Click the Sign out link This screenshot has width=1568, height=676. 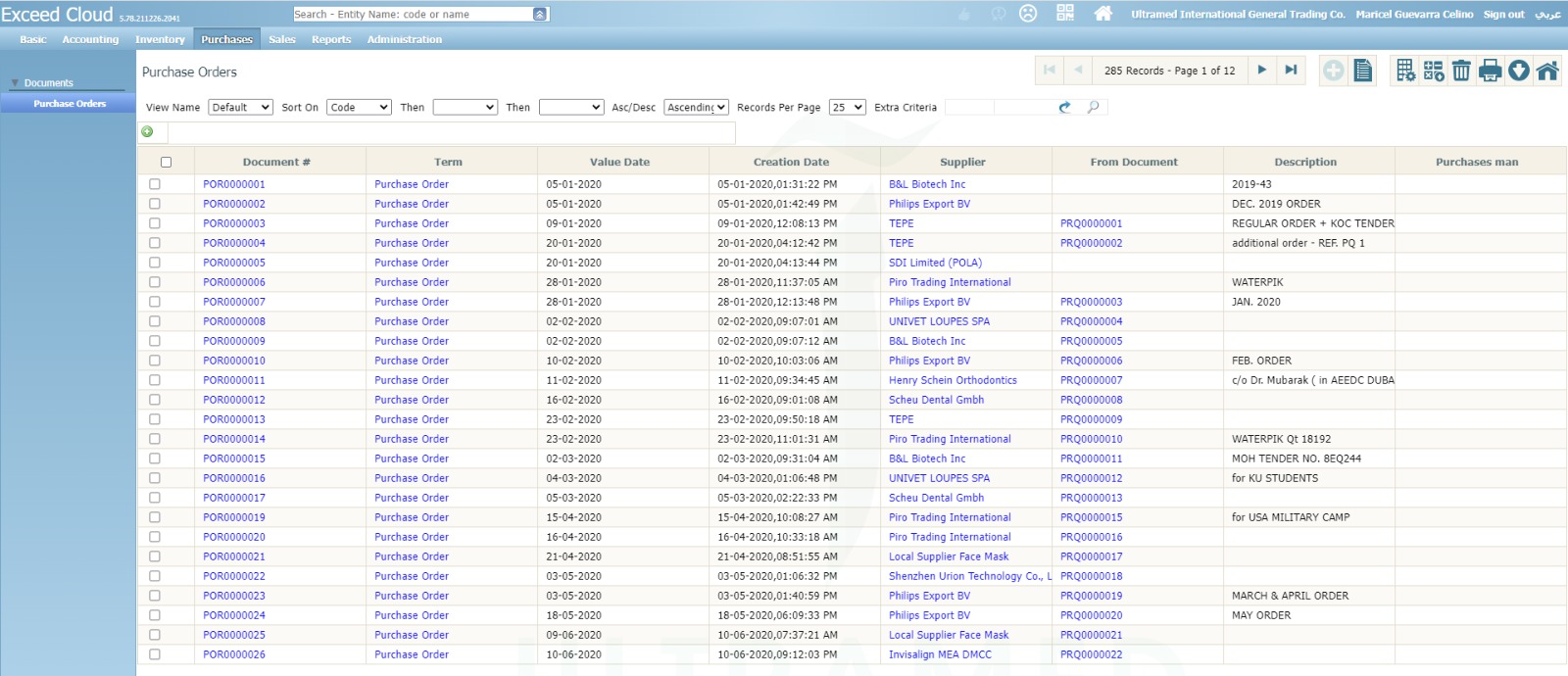coord(1503,14)
